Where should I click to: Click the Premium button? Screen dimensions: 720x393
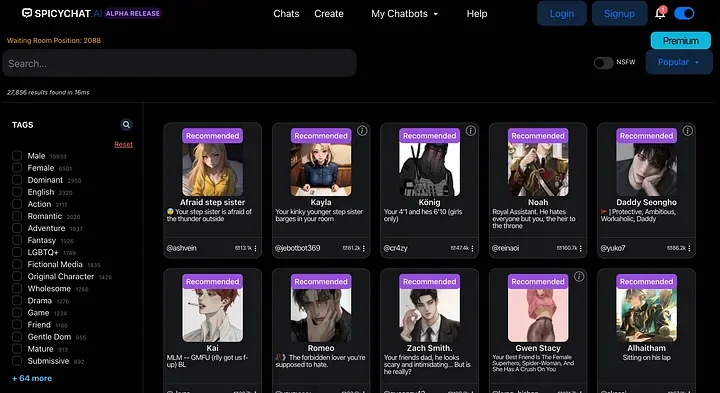pyautogui.click(x=681, y=40)
